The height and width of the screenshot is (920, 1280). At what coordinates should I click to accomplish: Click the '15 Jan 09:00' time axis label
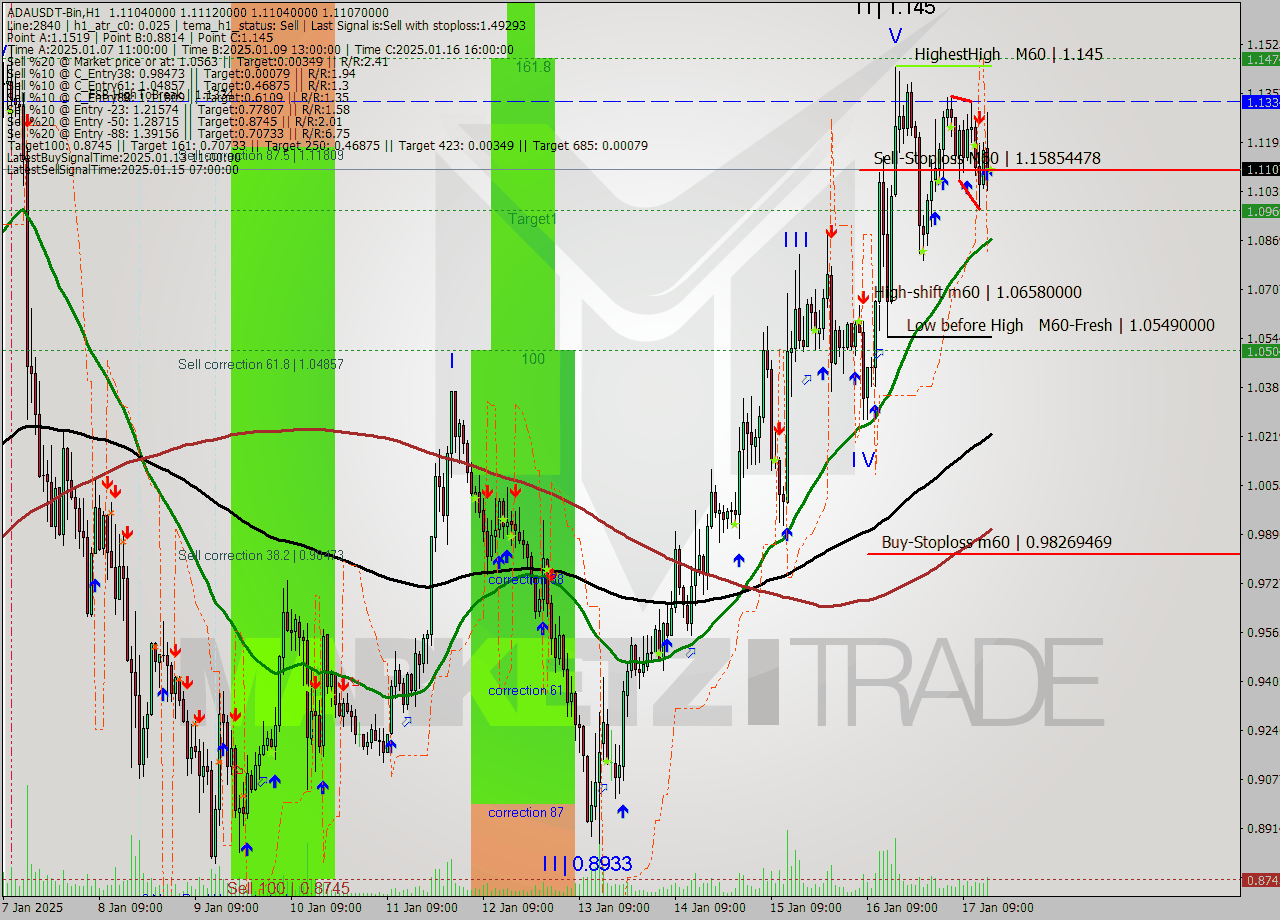[808, 908]
